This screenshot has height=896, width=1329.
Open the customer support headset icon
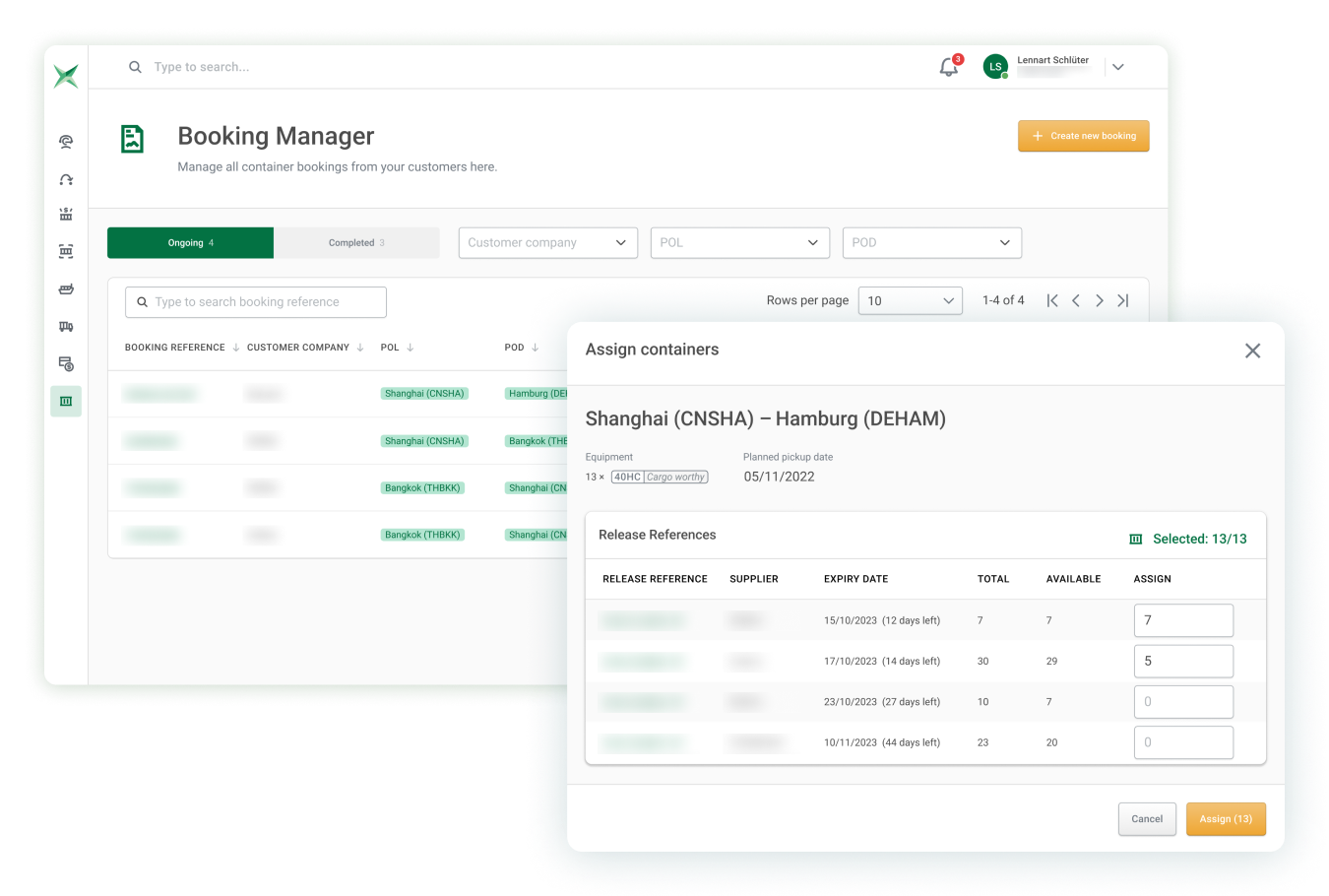(x=66, y=142)
